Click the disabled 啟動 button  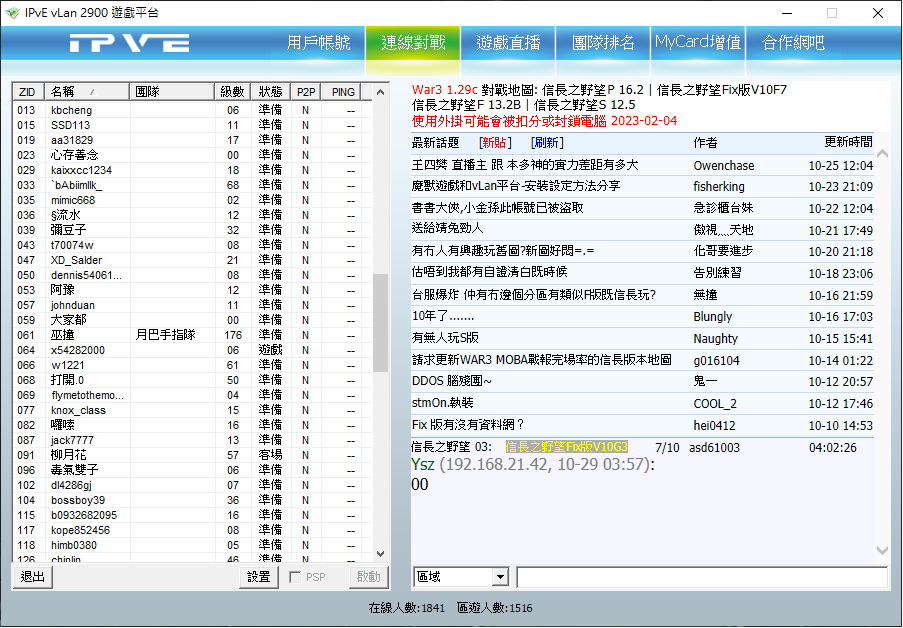coord(369,577)
